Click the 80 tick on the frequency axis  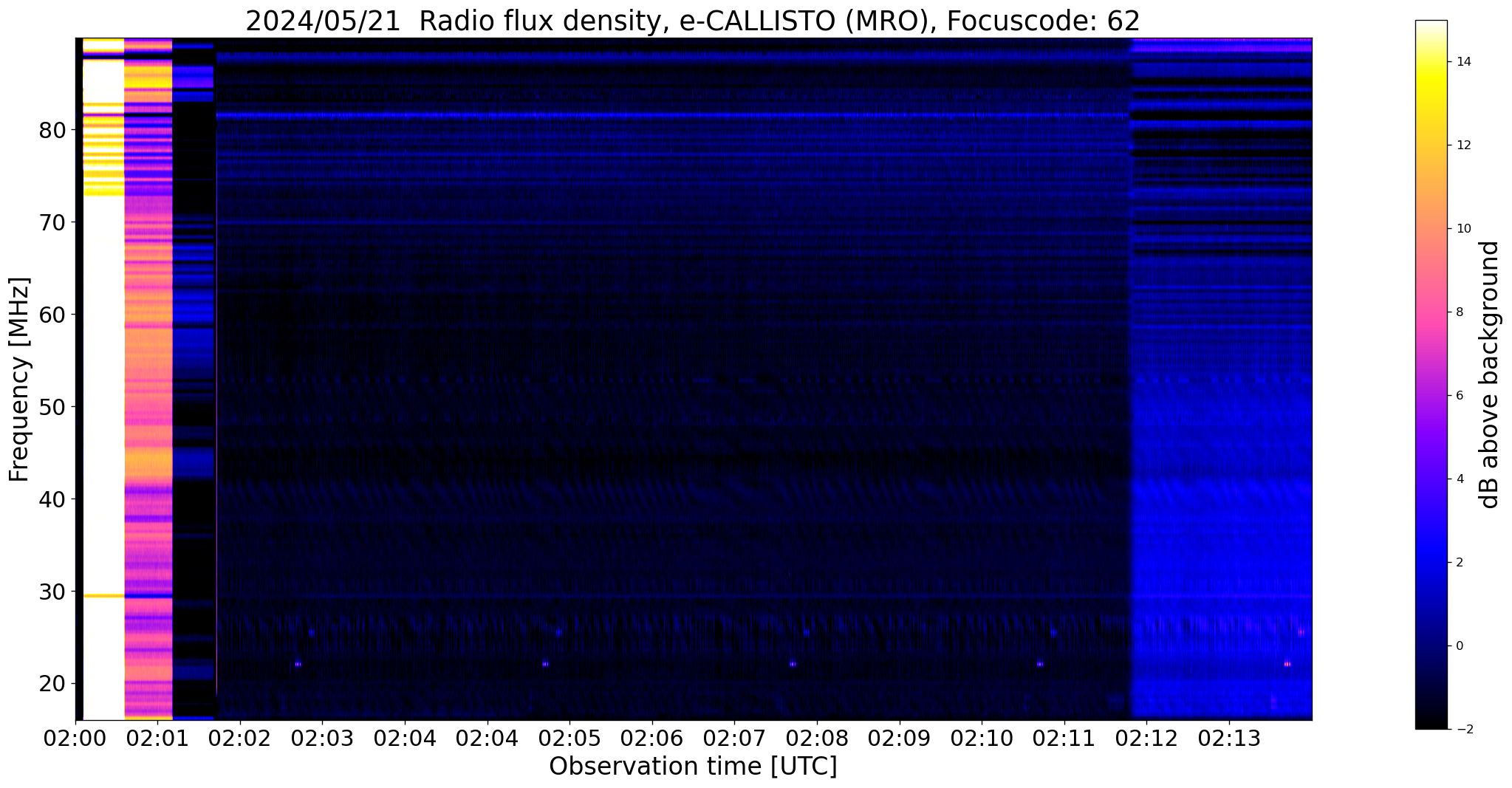pyautogui.click(x=53, y=131)
